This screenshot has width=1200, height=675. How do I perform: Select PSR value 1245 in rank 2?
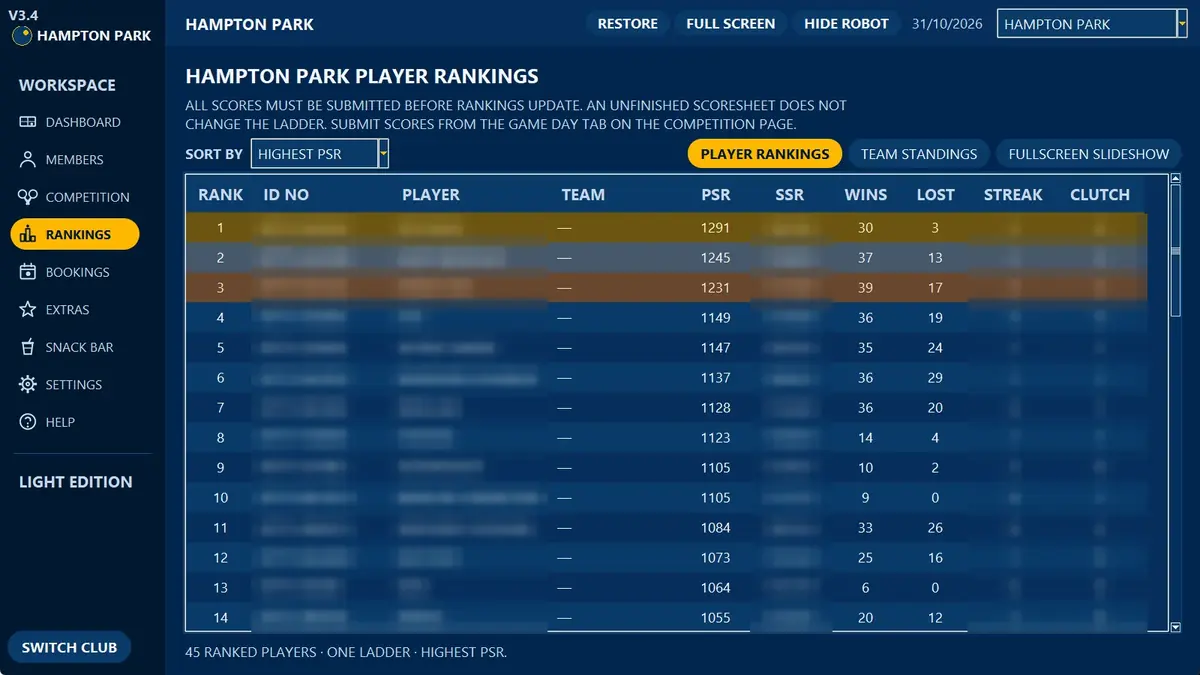point(716,258)
